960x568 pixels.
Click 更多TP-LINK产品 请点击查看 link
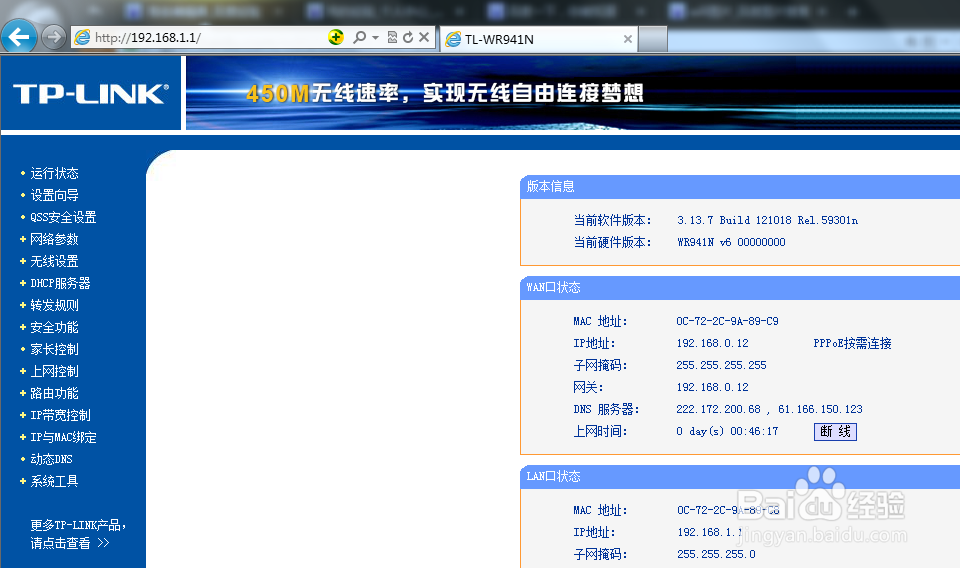coord(78,534)
